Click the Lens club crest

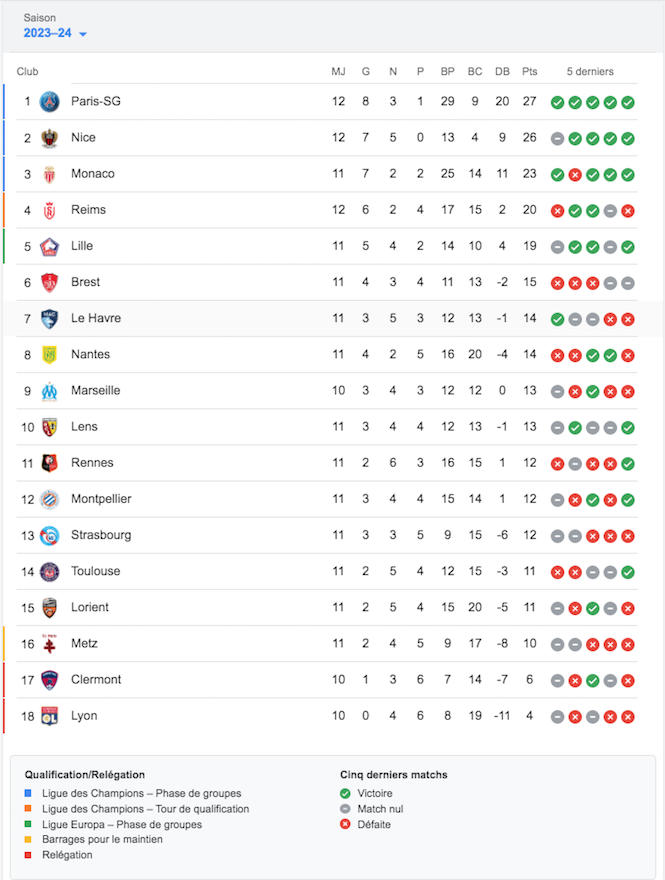coord(49,427)
